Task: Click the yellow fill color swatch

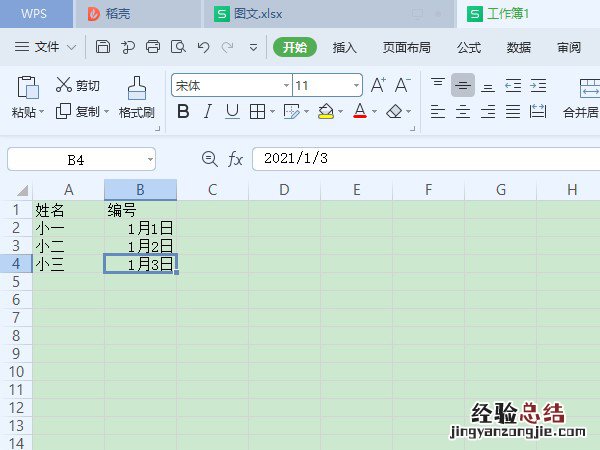Action: click(x=325, y=111)
